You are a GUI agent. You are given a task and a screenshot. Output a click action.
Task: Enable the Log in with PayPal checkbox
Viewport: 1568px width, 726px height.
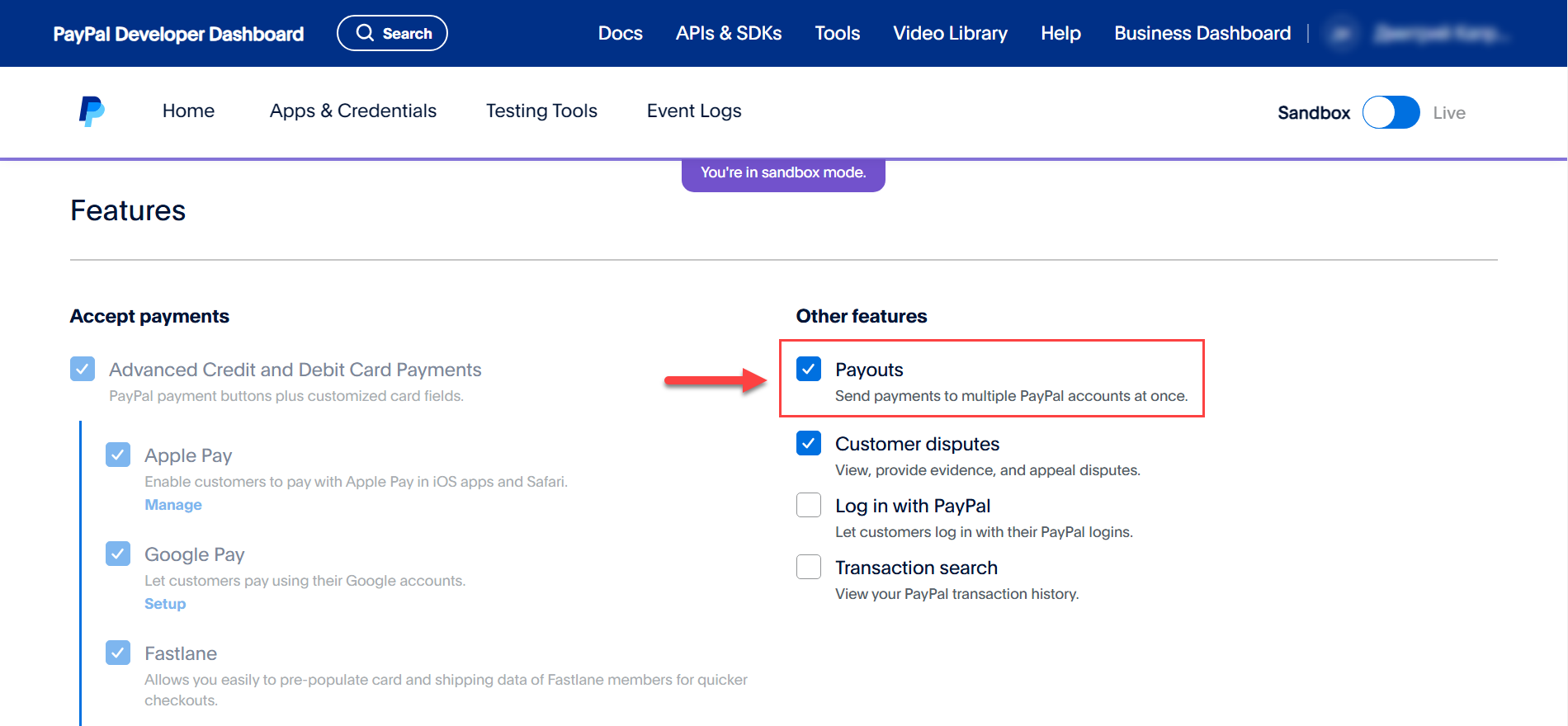tap(809, 505)
